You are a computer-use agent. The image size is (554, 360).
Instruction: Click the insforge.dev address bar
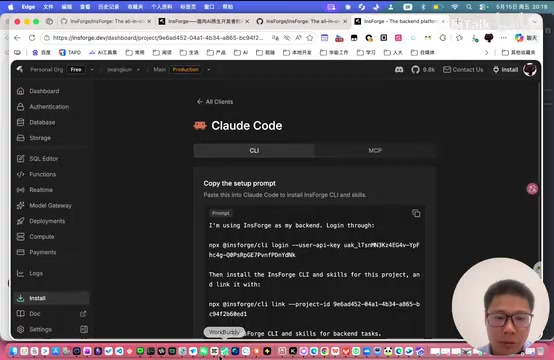click(x=158, y=37)
